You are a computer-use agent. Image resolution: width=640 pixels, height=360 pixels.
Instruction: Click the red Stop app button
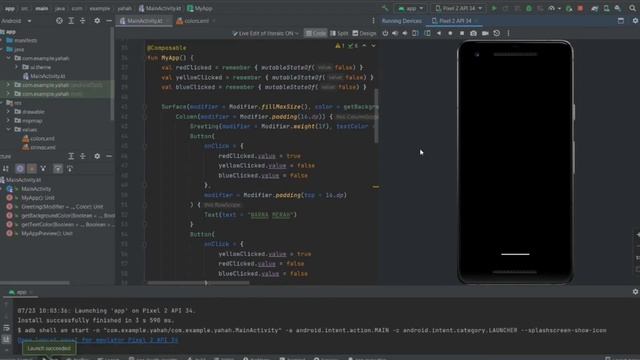click(x=580, y=8)
